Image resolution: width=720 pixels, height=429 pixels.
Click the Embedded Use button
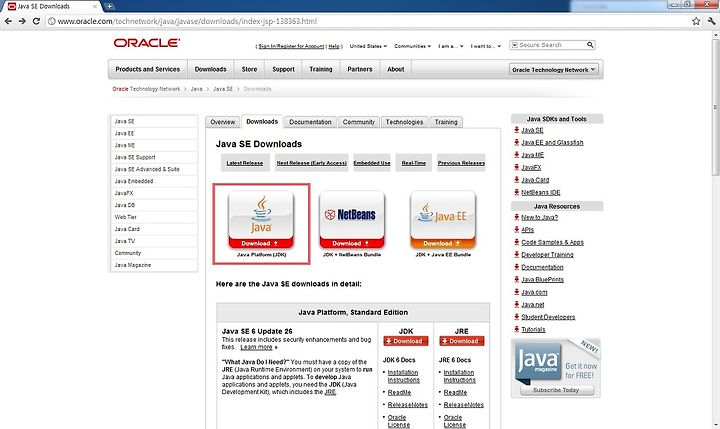372,163
